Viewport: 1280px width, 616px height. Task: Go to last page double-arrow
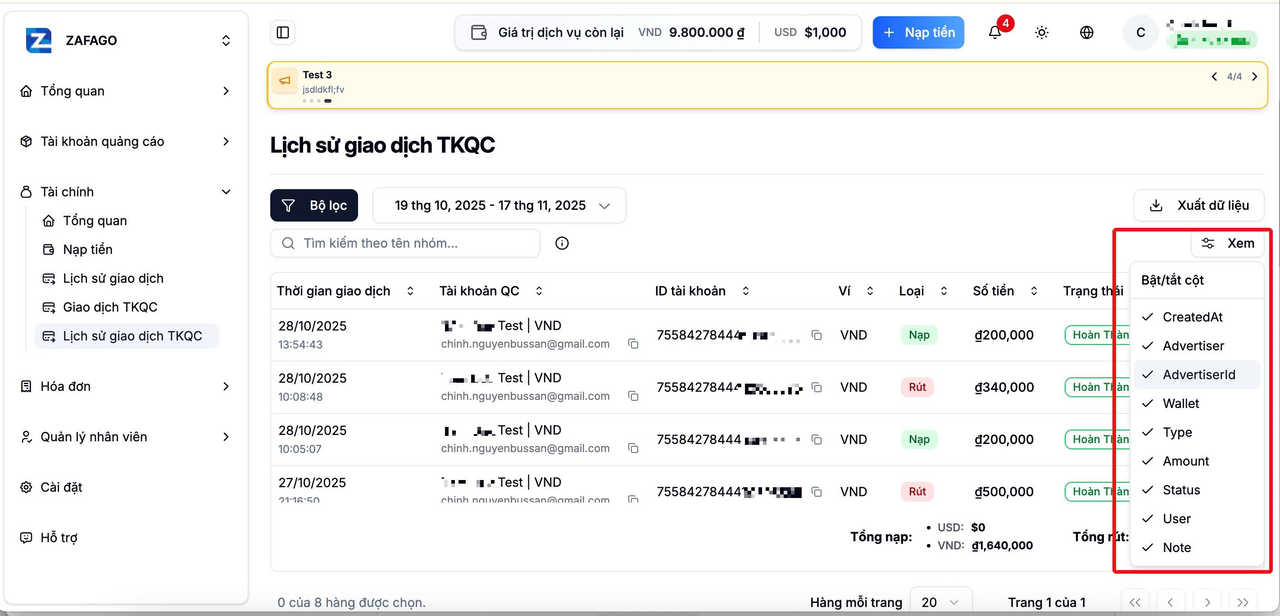click(x=1243, y=602)
